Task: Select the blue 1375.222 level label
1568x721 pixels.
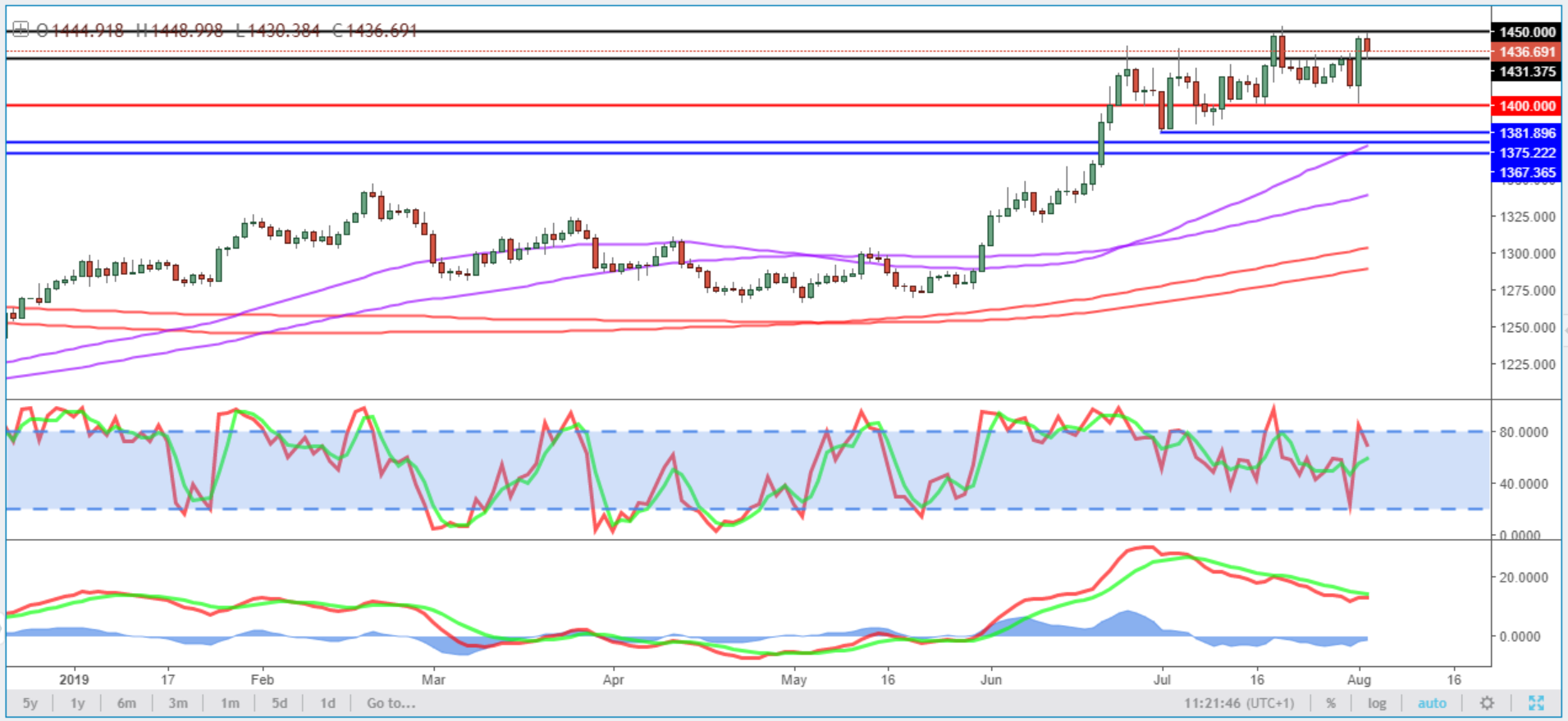Action: point(1527,153)
